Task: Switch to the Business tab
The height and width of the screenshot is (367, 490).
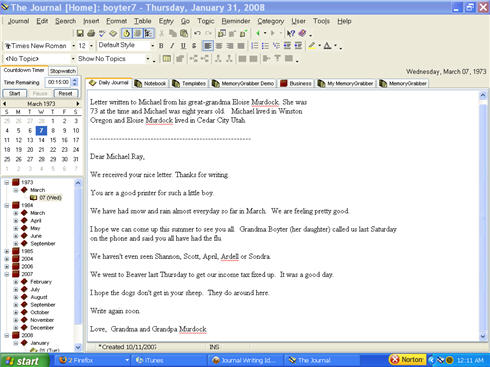Action: (296, 83)
